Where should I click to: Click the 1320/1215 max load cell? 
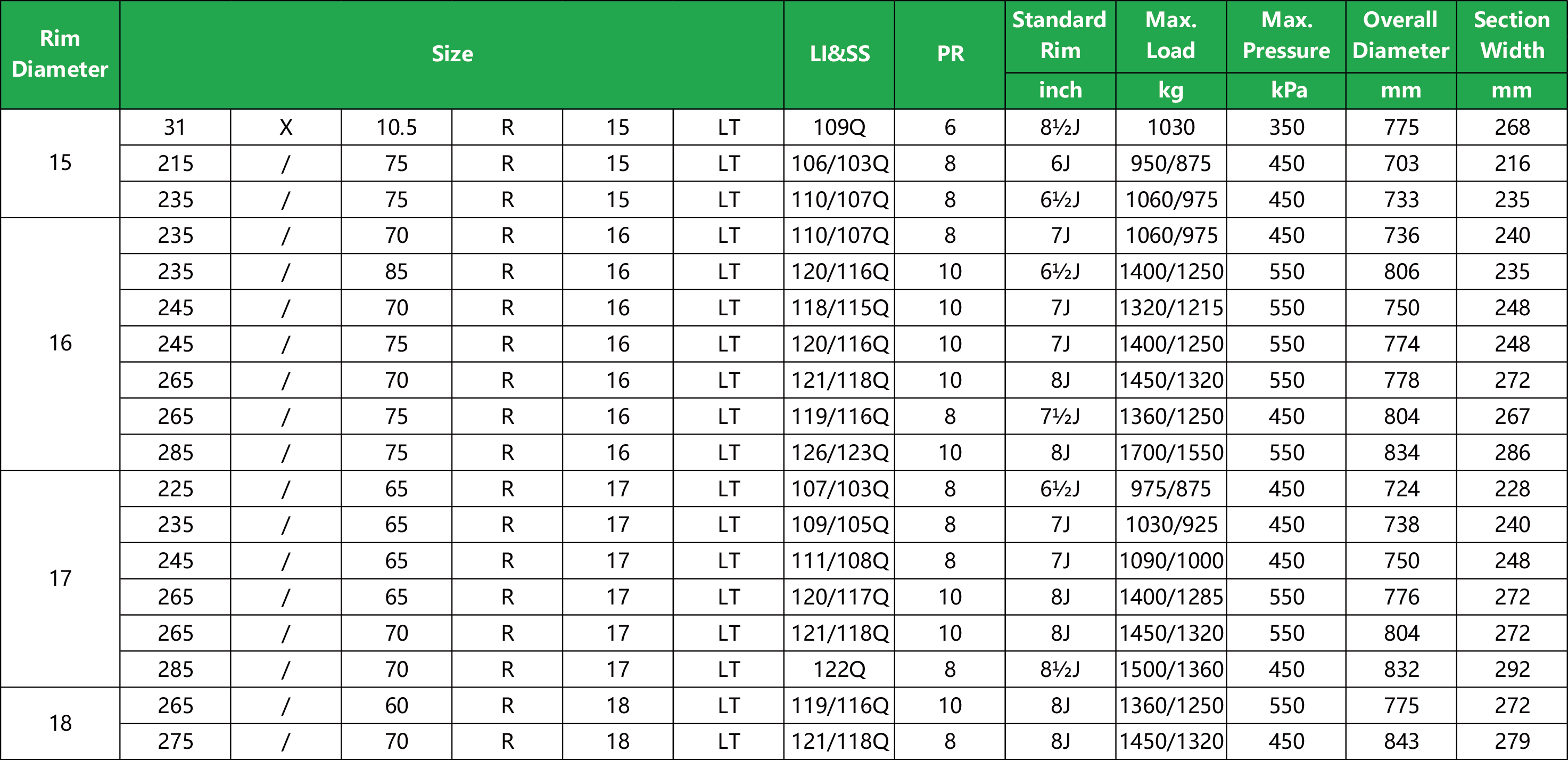click(x=1171, y=307)
